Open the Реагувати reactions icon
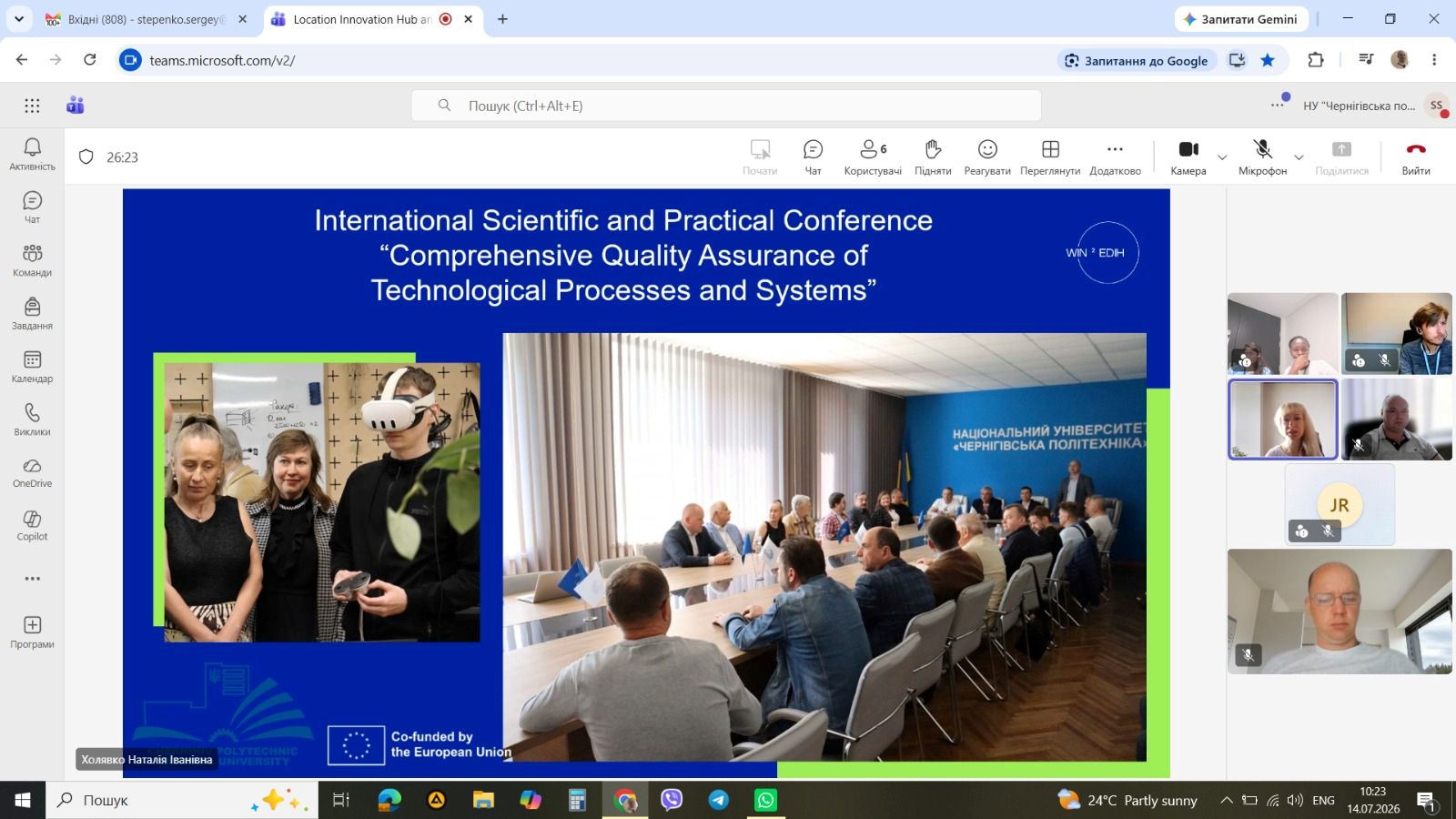 click(987, 157)
